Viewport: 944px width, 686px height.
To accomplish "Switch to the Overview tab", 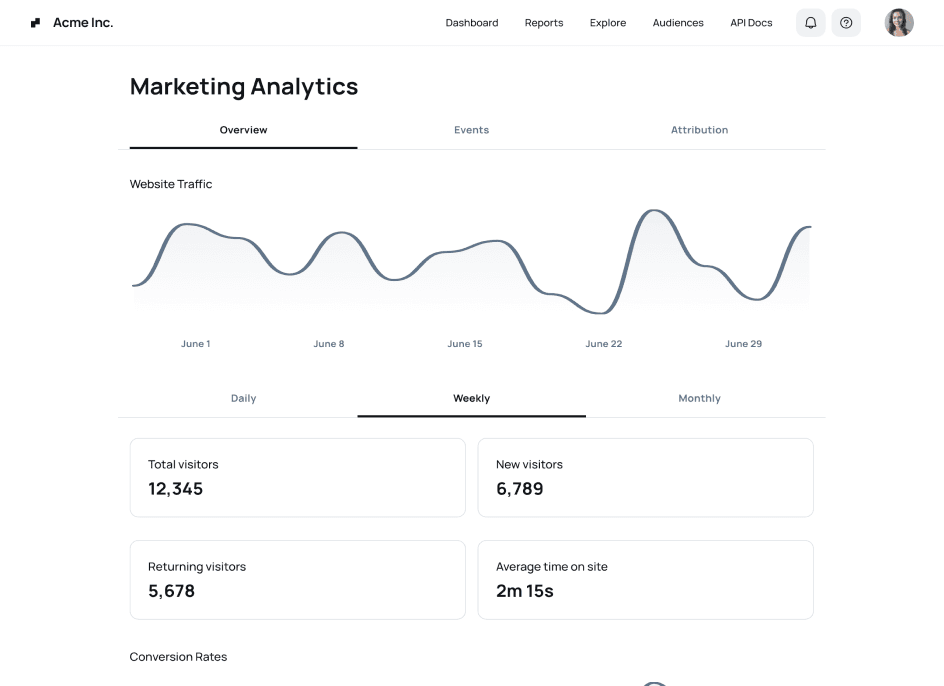I will point(243,130).
